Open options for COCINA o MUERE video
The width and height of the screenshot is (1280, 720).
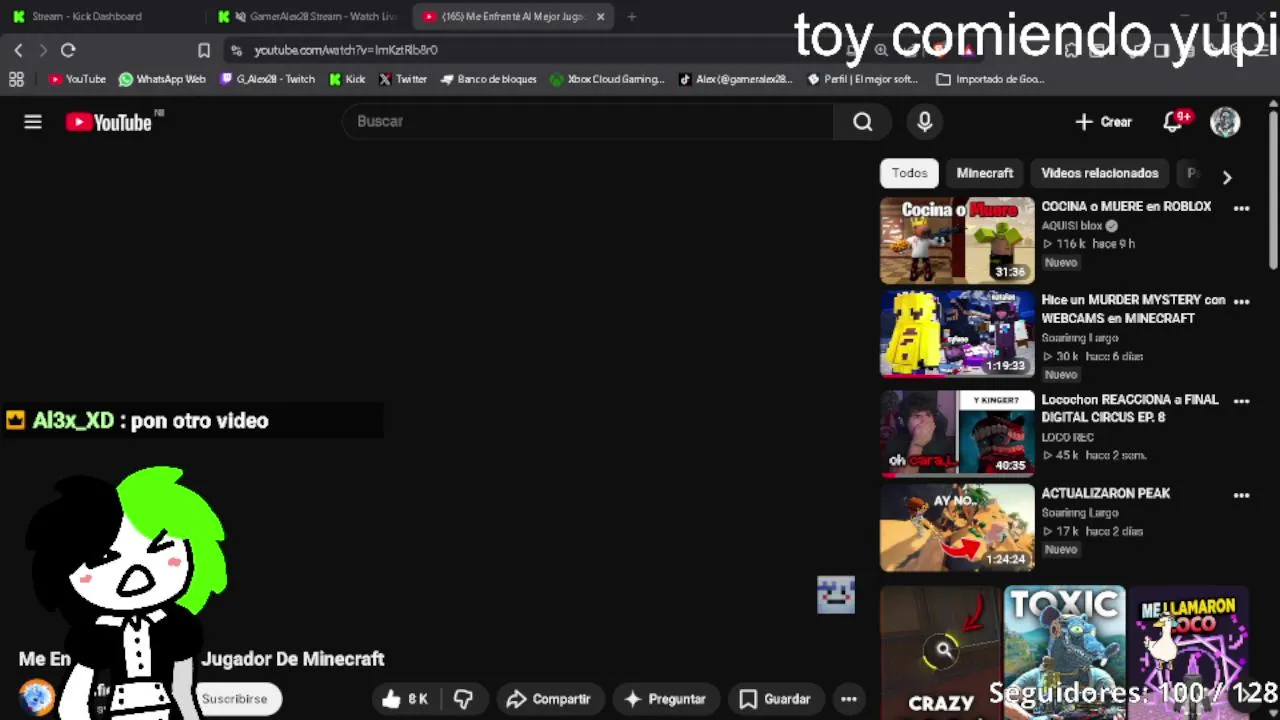(x=1241, y=208)
